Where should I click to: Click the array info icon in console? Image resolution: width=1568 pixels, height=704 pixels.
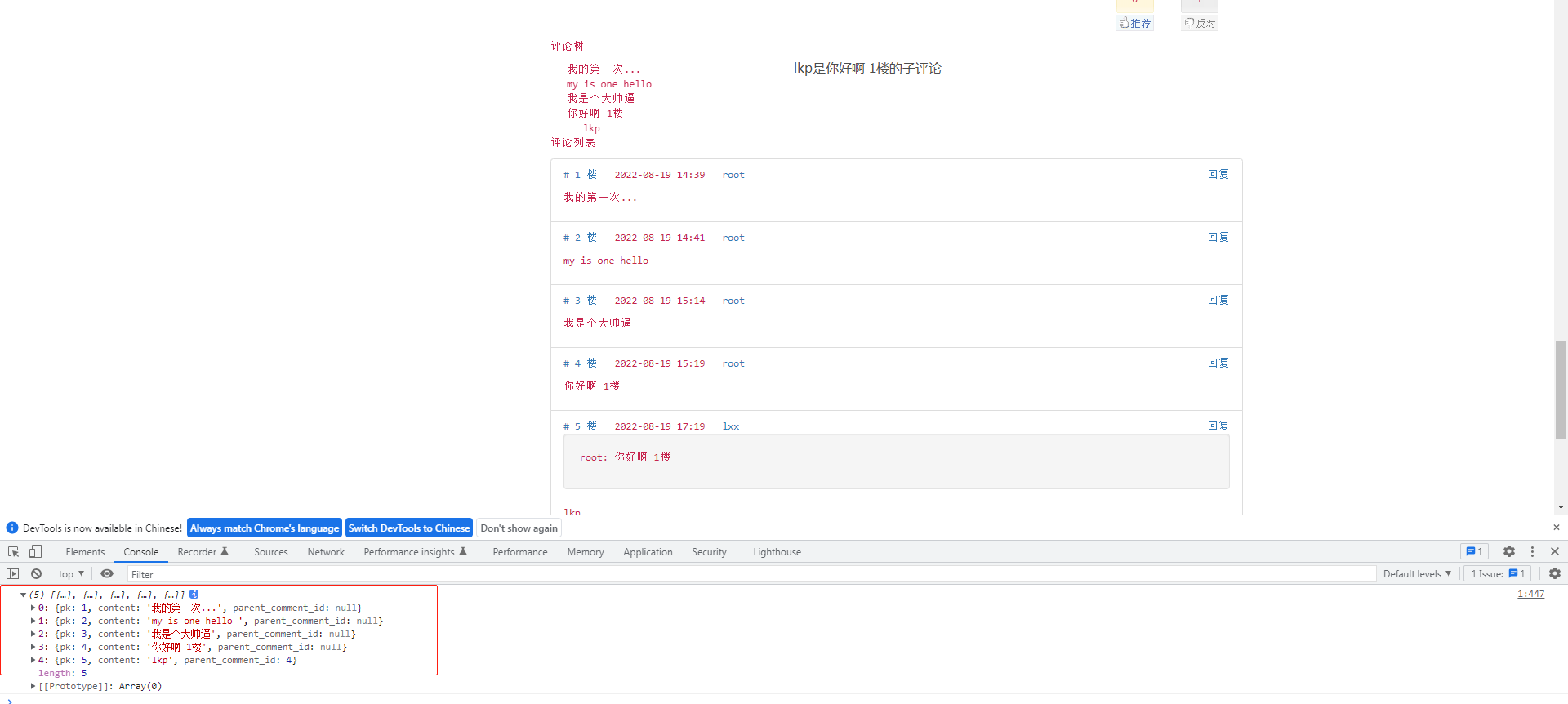pos(194,595)
